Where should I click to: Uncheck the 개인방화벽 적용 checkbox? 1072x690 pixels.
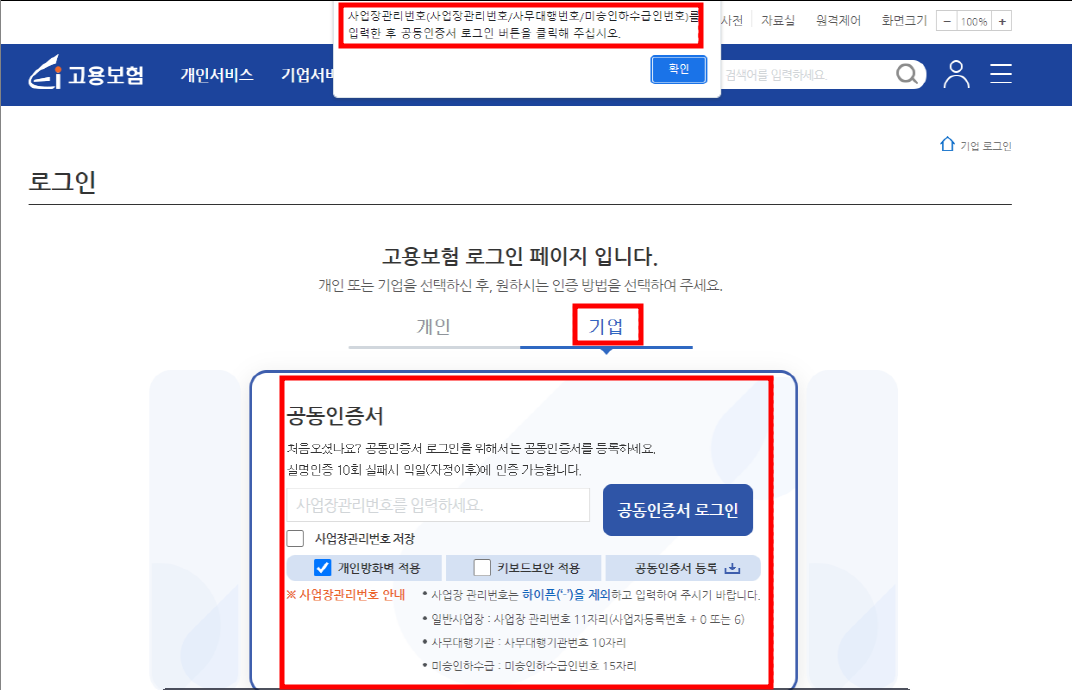[321, 567]
